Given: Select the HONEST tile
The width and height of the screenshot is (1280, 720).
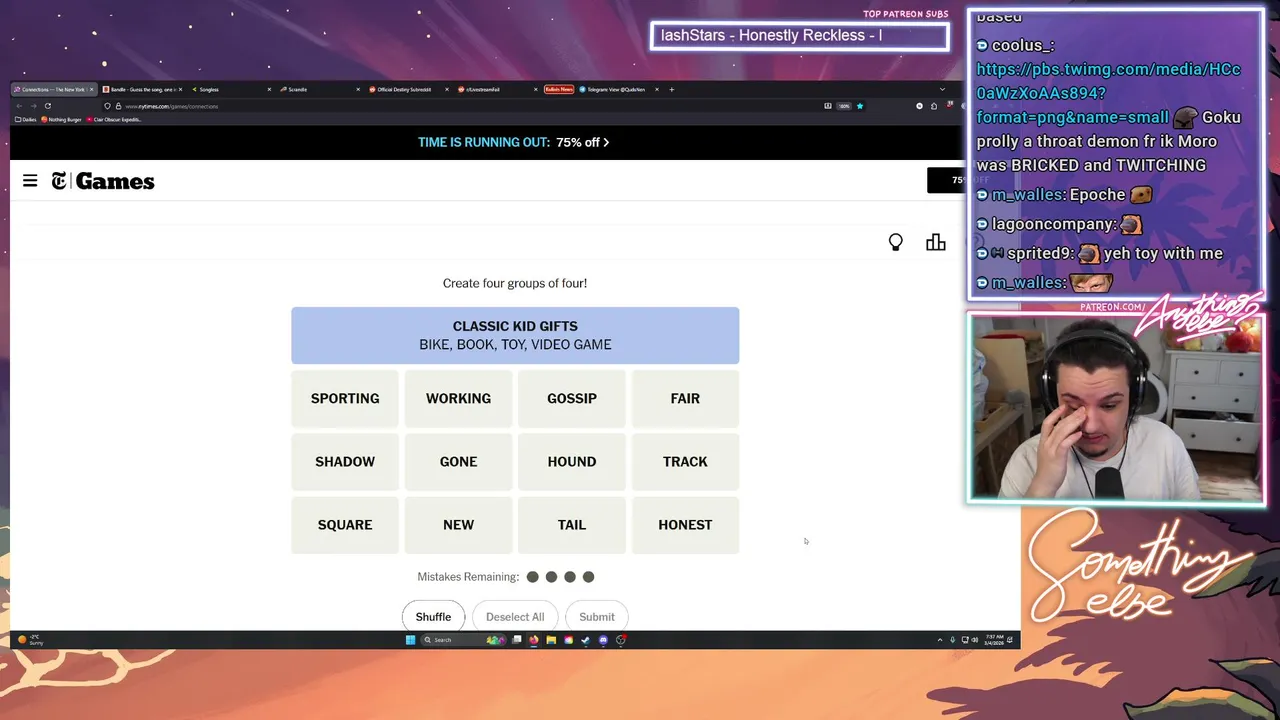Looking at the screenshot, I should 685,524.
